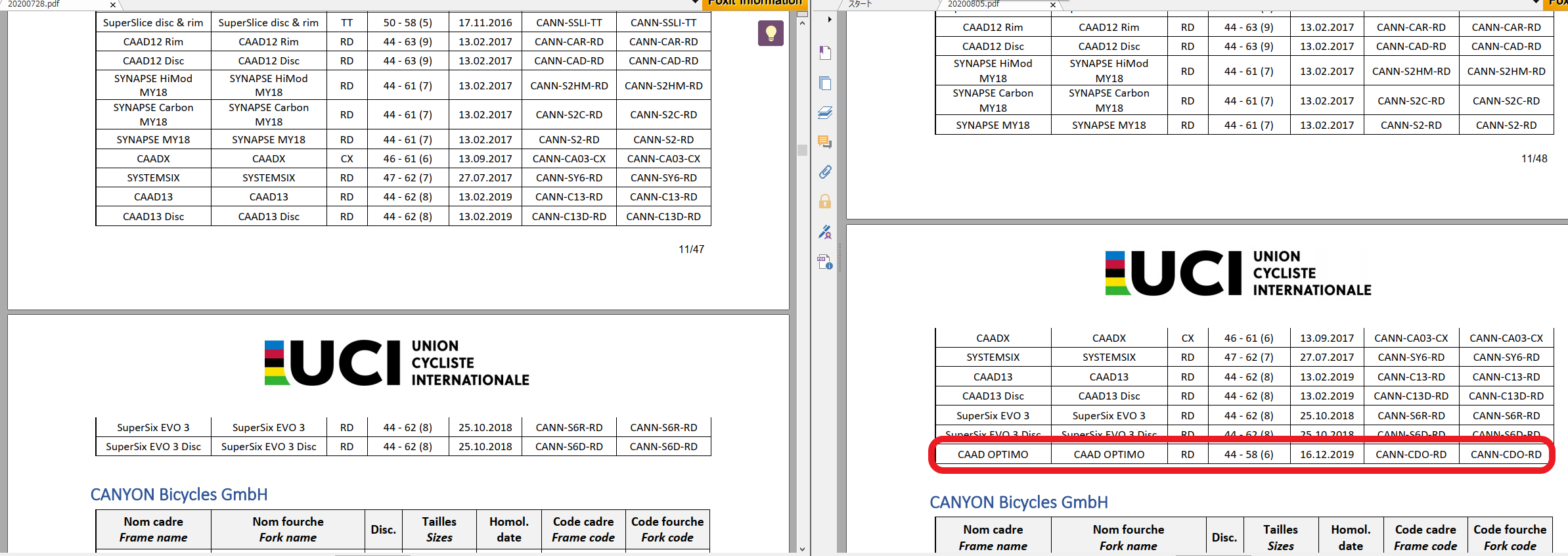The image size is (1568, 556).
Task: Open the Attachments paperclip panel
Action: click(825, 172)
